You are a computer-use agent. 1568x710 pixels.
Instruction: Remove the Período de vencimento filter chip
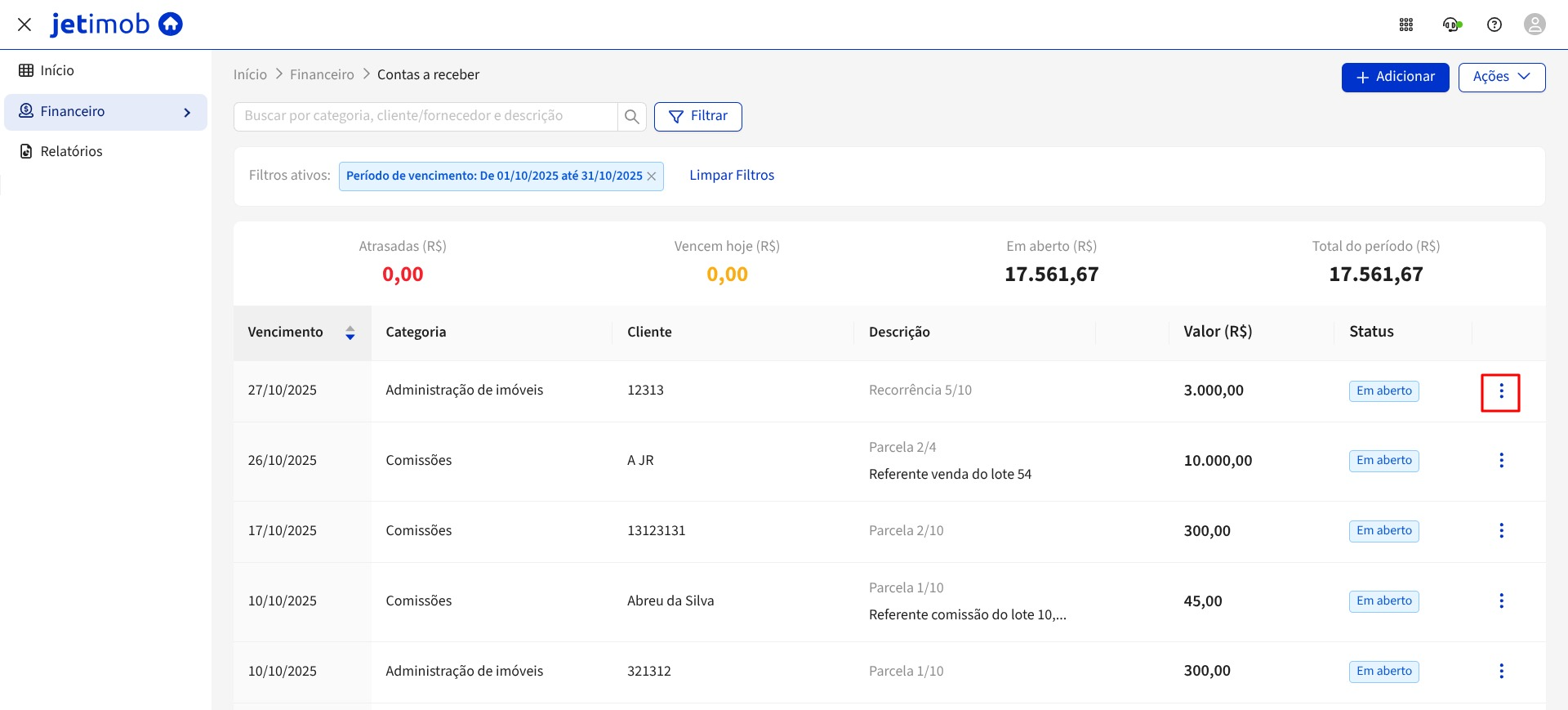652,176
